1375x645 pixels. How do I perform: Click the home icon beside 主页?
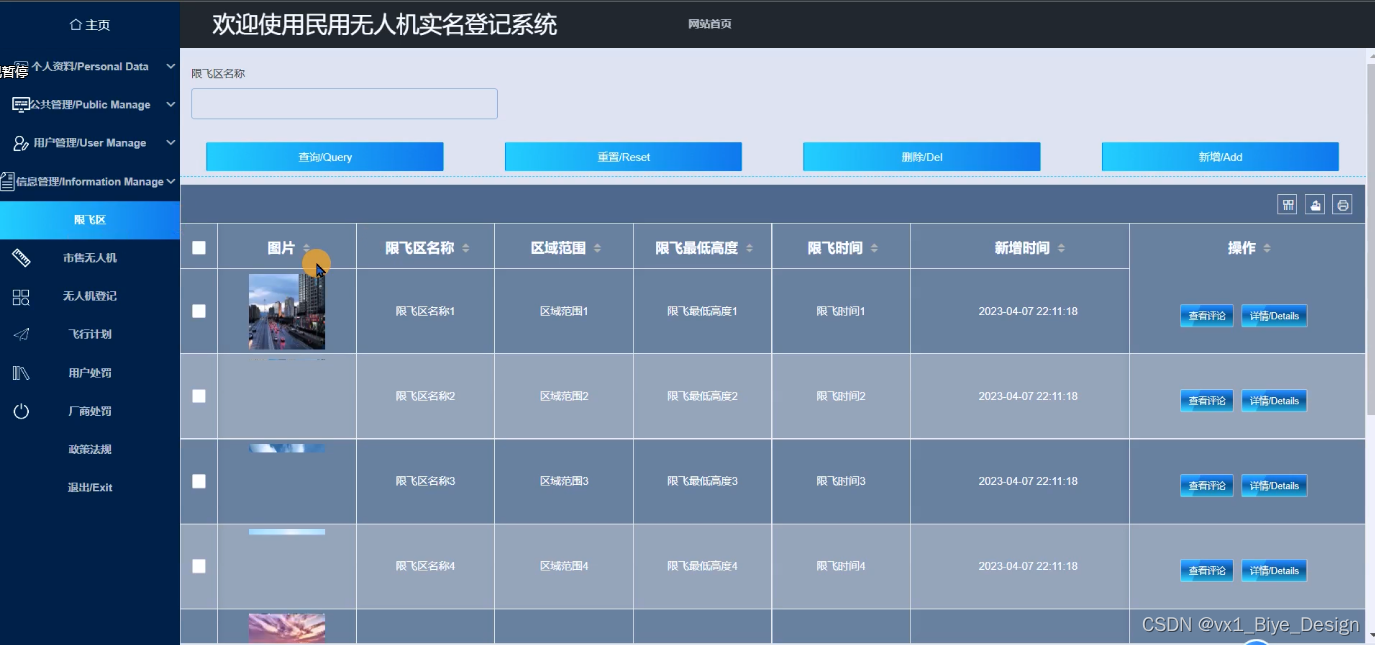point(75,25)
